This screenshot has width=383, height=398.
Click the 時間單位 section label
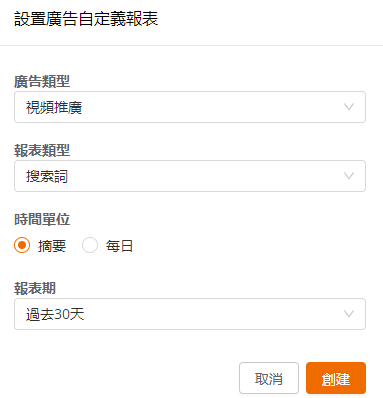tap(42, 219)
